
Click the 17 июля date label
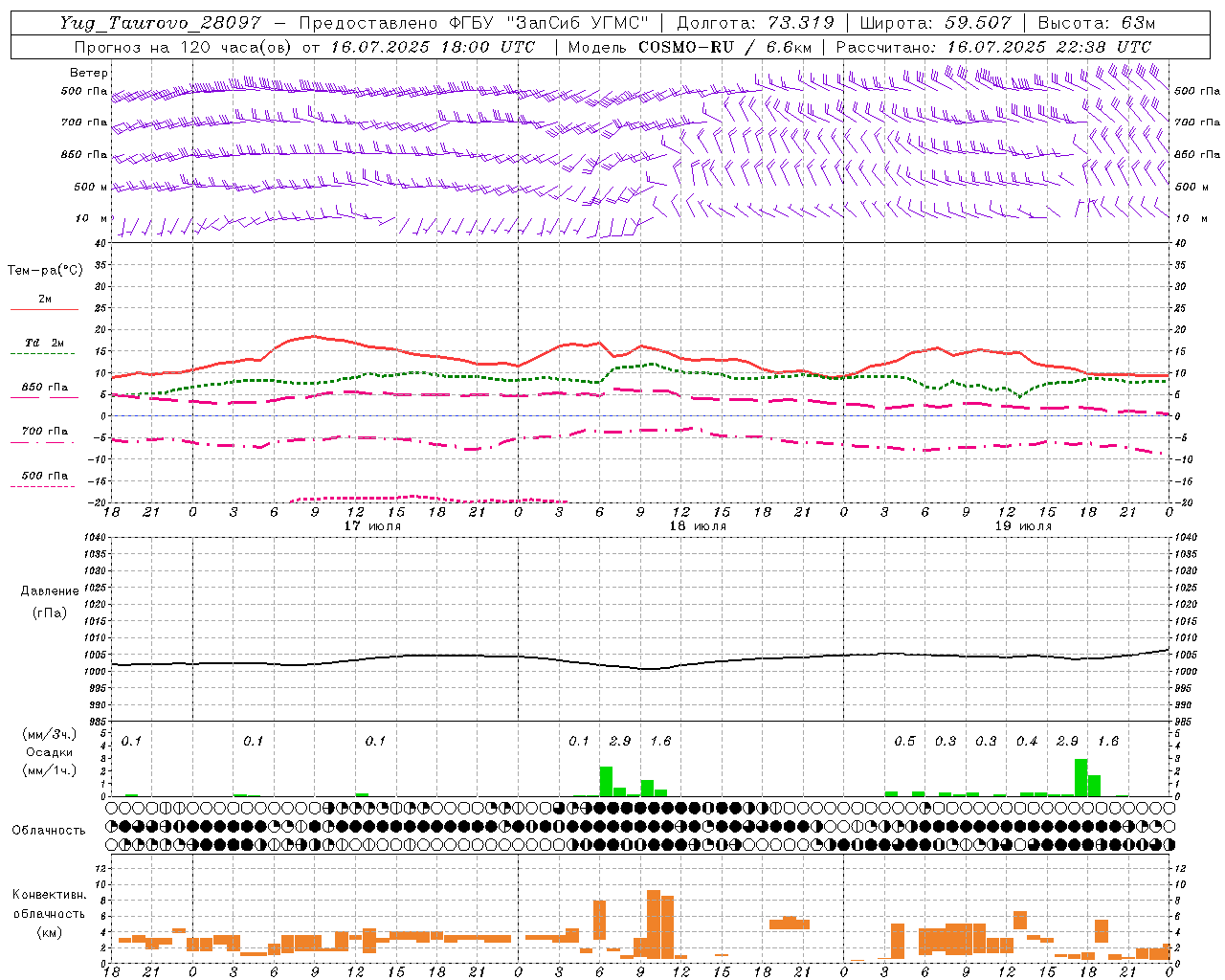tap(372, 526)
